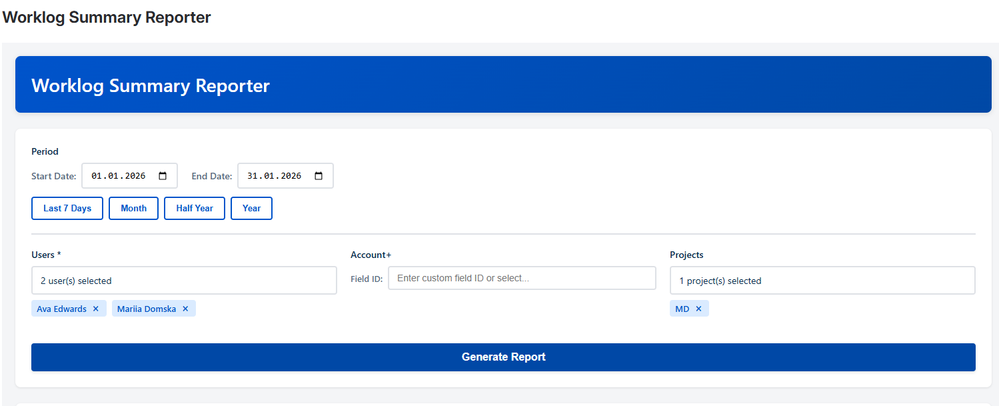Viewport: 999px width, 406px height.
Task: Click the blue banner Worklog Summary Reporter heading
Action: point(150,85)
